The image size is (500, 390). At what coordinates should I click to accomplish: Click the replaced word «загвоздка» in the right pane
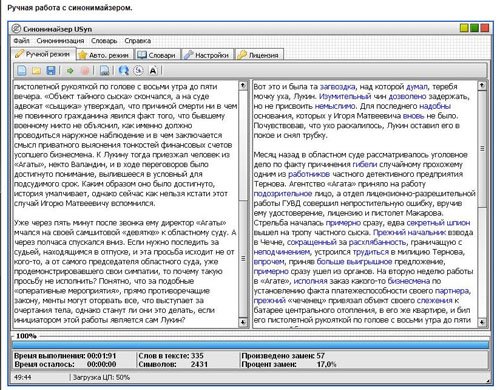pos(337,87)
